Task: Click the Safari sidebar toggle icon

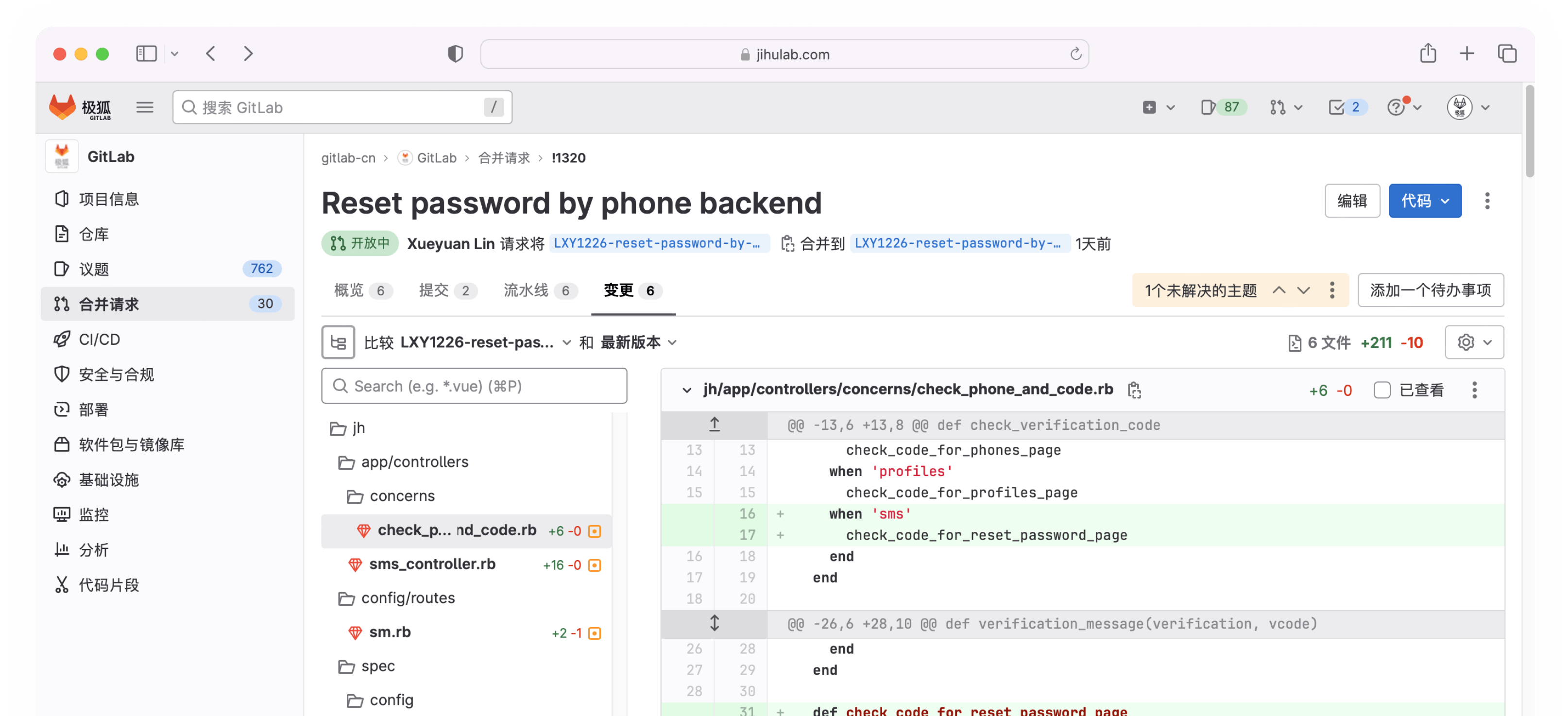Action: [146, 53]
